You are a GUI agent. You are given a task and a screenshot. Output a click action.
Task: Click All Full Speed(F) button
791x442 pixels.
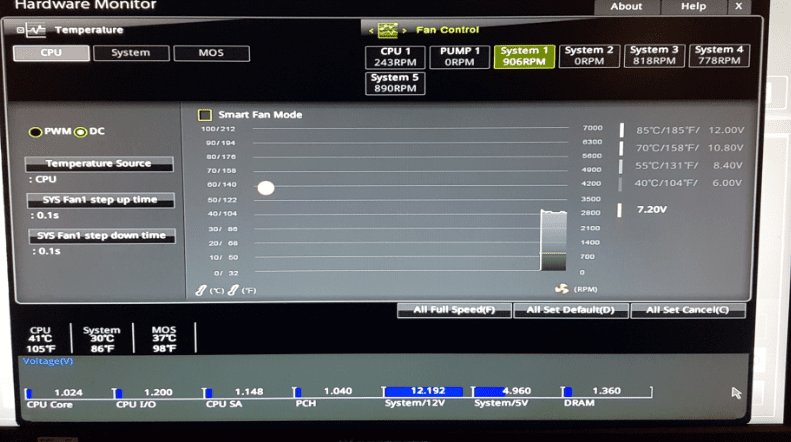click(x=455, y=310)
